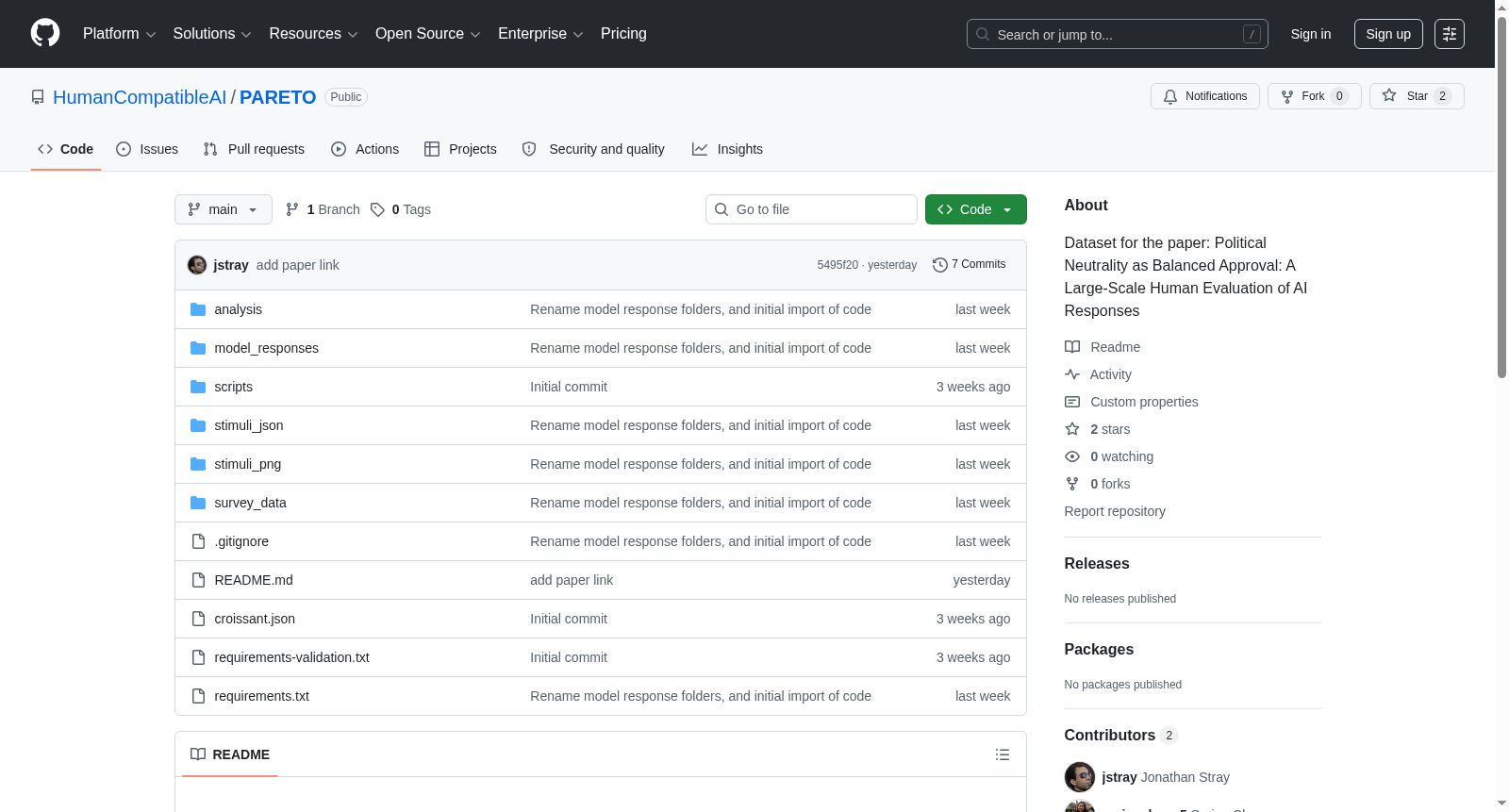Image resolution: width=1509 pixels, height=812 pixels.
Task: Click the Activity pulse icon
Action: click(x=1072, y=374)
